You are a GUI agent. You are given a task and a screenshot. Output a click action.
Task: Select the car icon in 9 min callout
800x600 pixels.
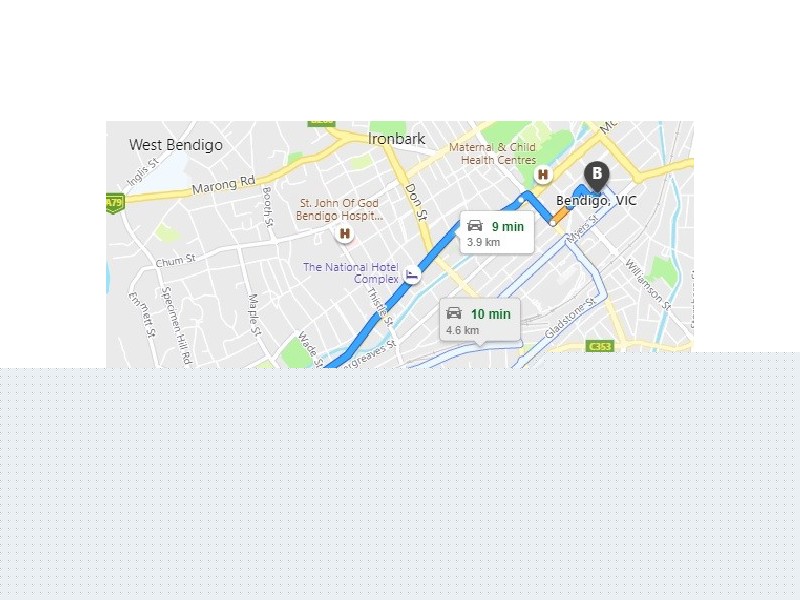(474, 226)
